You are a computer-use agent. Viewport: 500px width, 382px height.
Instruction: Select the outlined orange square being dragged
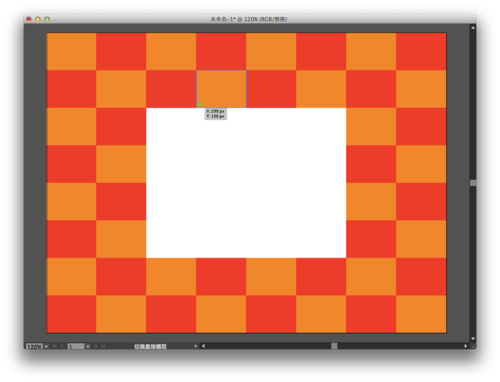pos(221,89)
